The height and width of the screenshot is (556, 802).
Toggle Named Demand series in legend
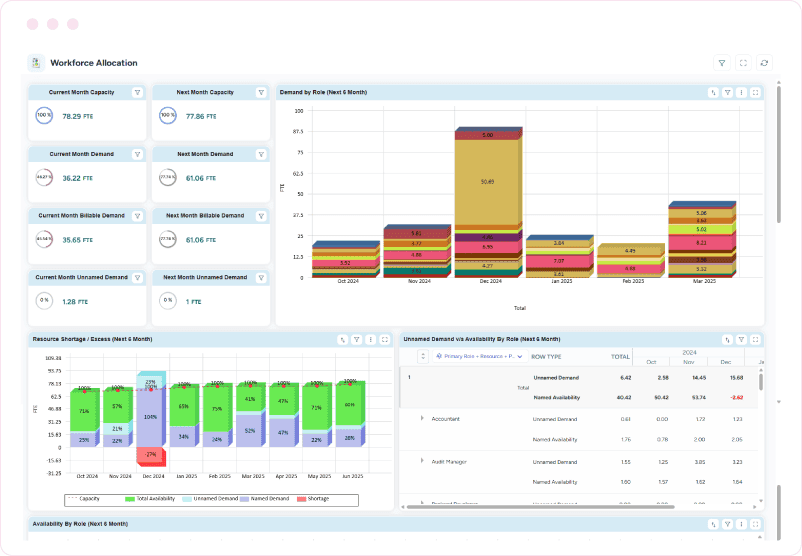coord(264,499)
